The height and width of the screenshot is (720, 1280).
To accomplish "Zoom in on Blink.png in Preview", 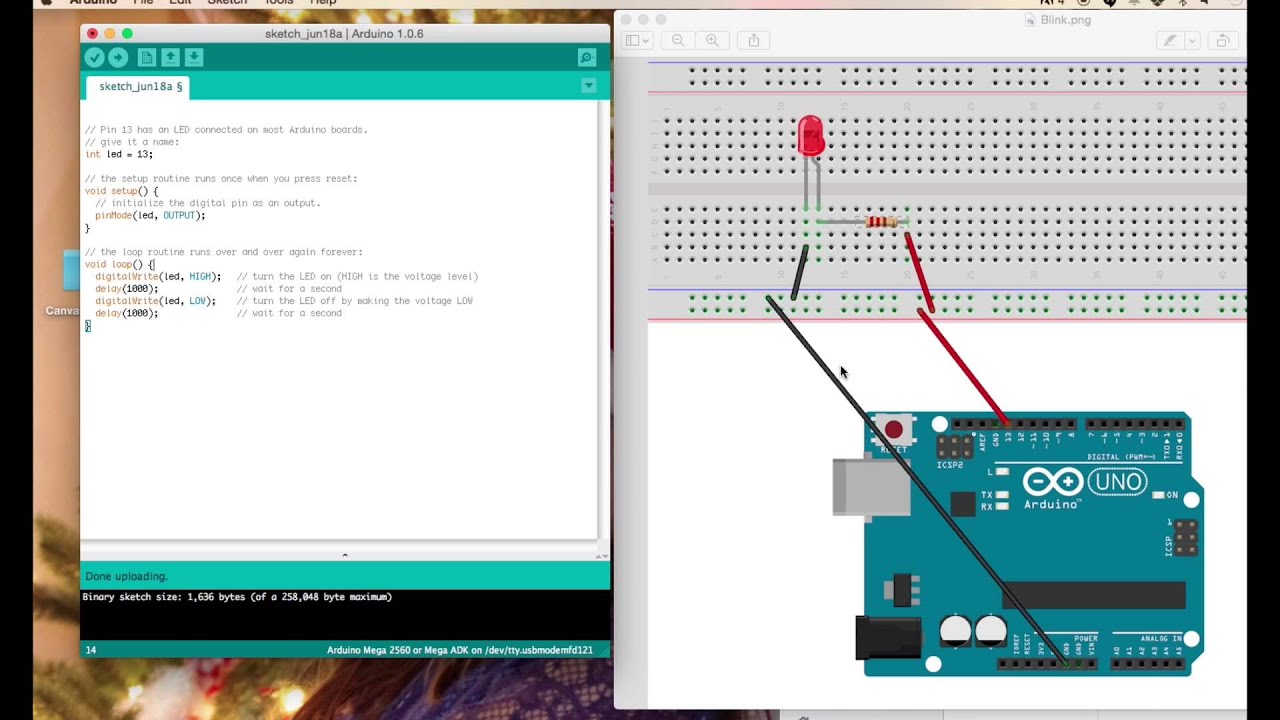I will (712, 41).
